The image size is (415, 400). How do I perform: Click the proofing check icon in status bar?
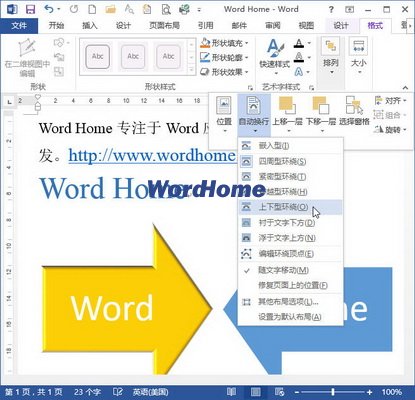click(117, 392)
